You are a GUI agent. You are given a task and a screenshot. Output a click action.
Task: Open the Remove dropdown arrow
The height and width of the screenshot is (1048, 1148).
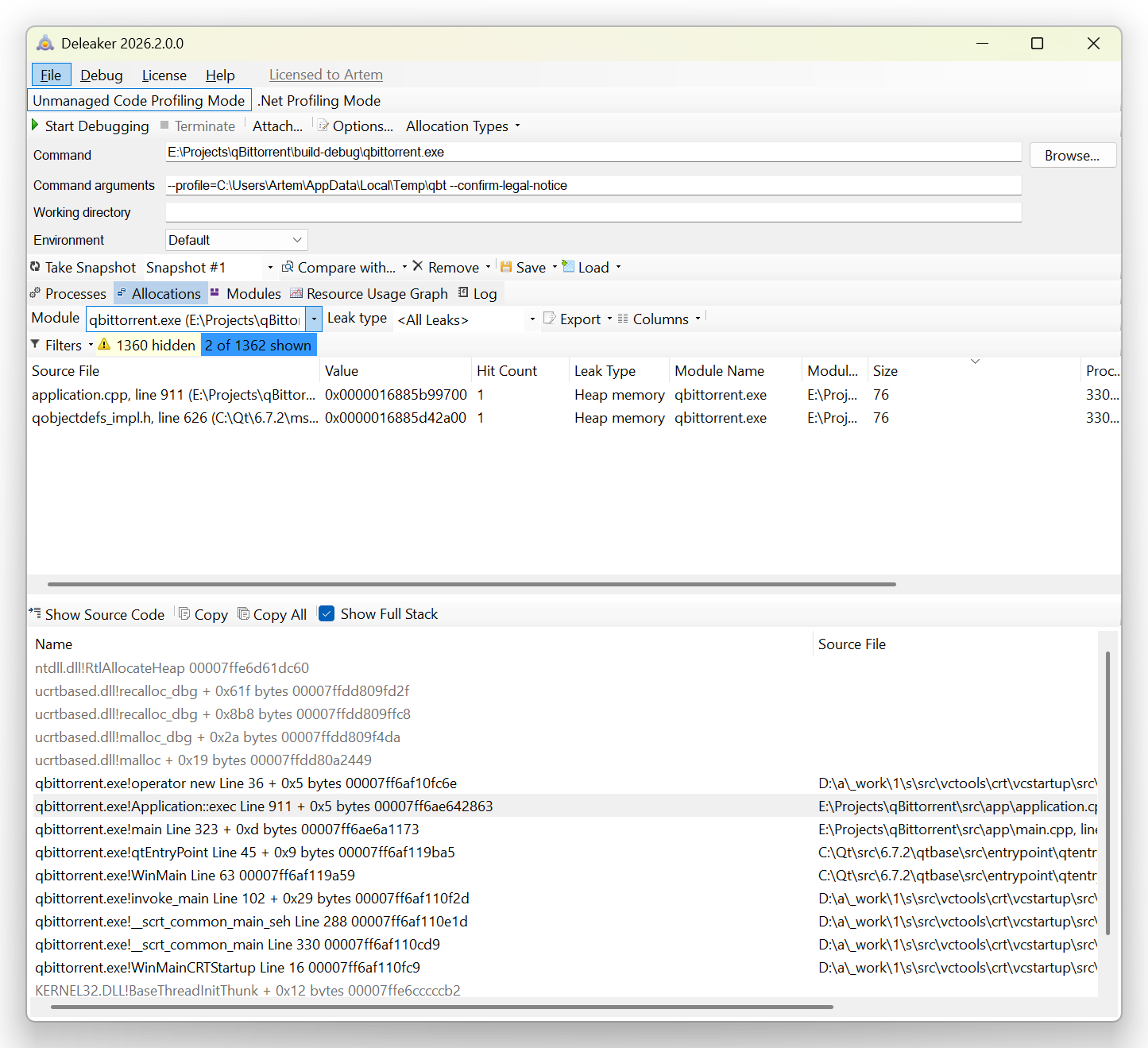tap(488, 267)
